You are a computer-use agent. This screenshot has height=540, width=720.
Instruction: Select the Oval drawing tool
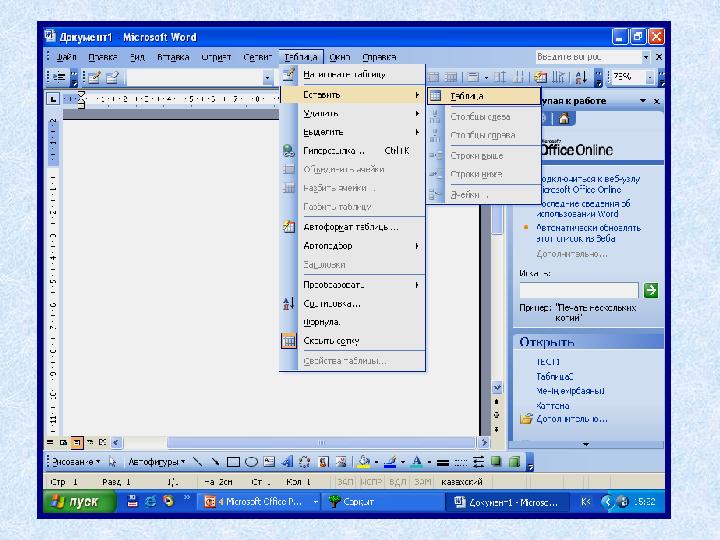tap(251, 461)
